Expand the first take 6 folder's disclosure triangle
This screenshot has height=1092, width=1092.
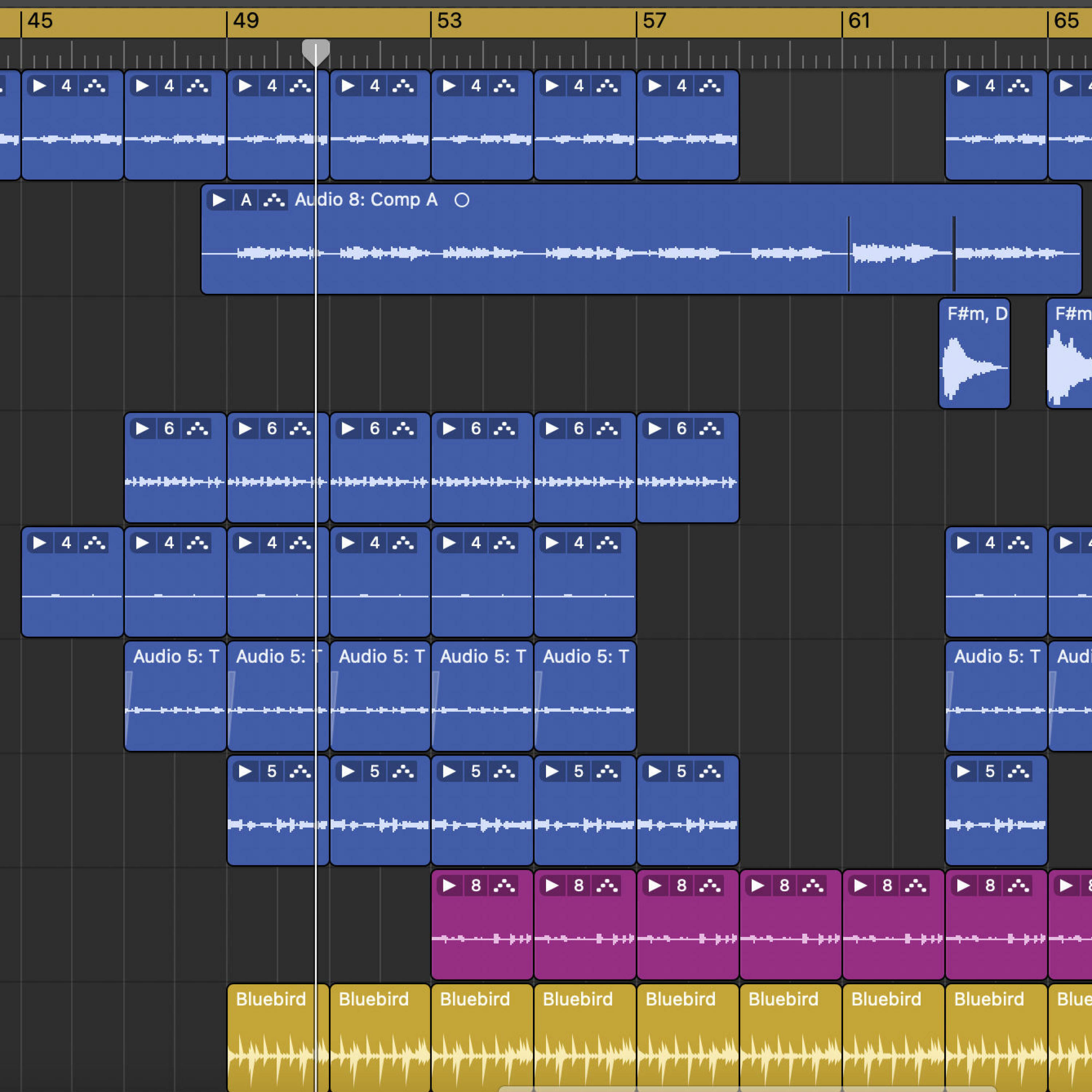[x=142, y=428]
